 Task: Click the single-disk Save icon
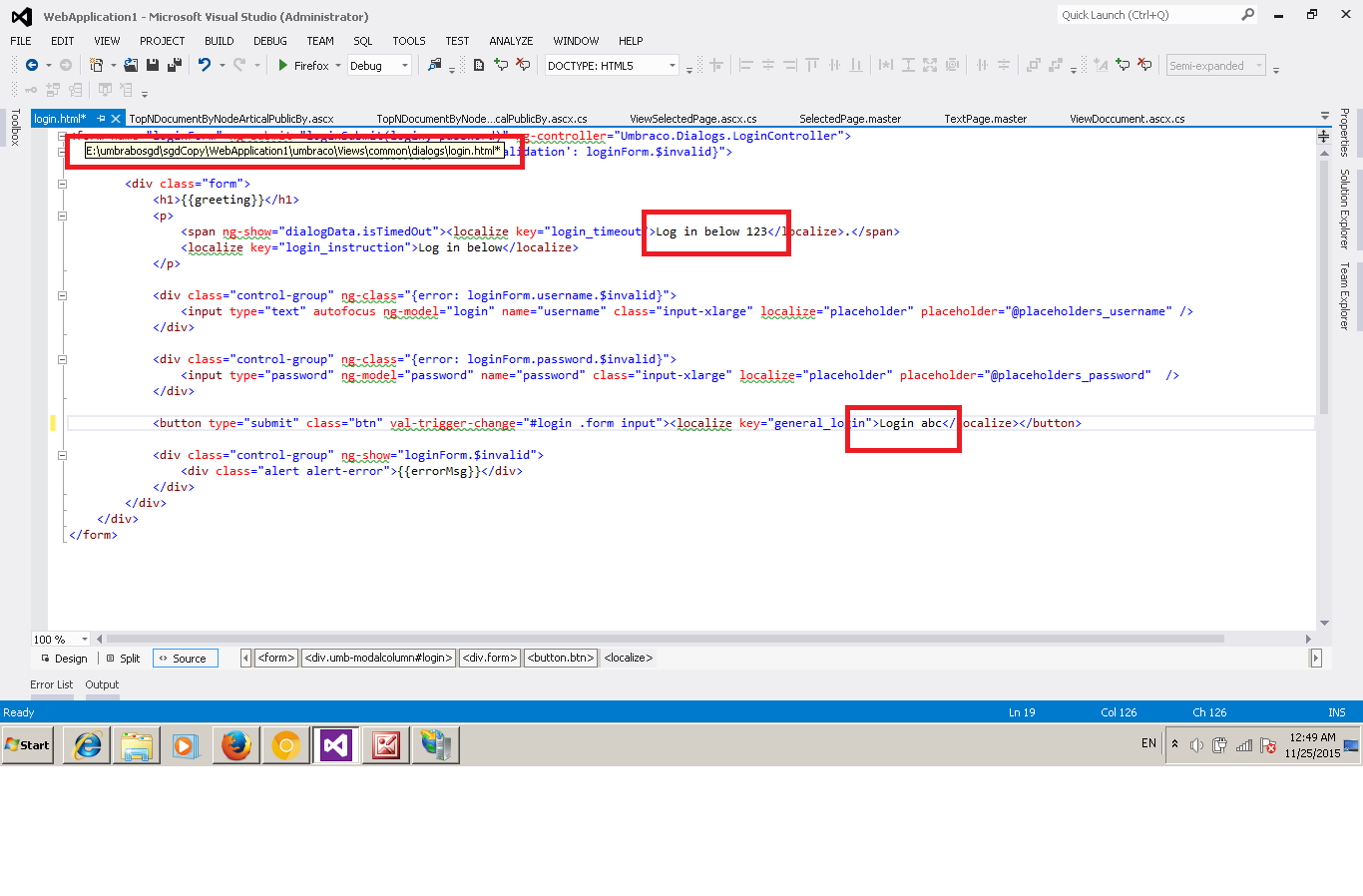pyautogui.click(x=153, y=65)
